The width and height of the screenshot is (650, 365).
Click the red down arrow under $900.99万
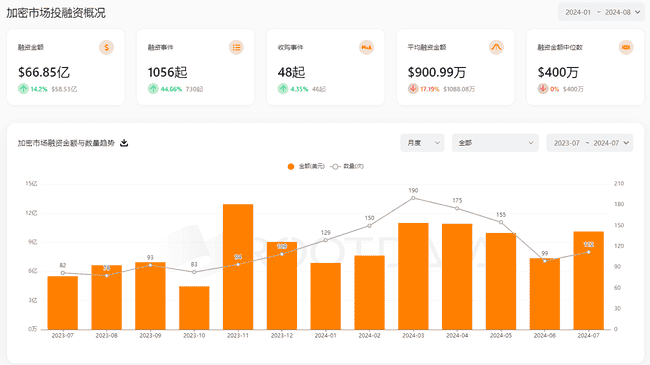[413, 89]
